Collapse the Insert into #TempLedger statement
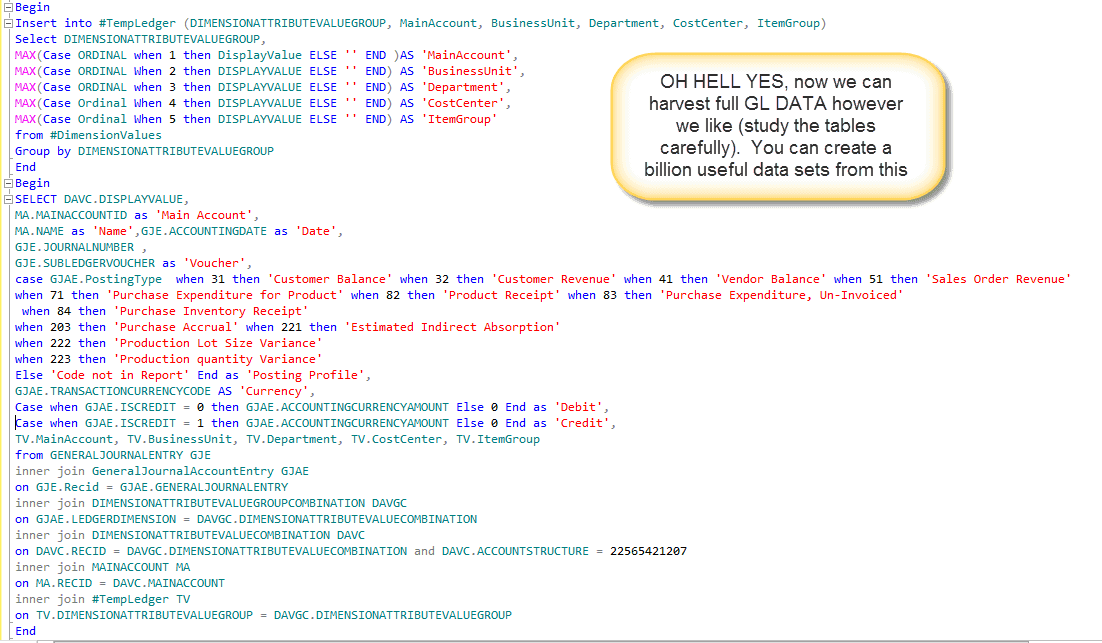Screen dimensions: 1102x643 coord(8,23)
